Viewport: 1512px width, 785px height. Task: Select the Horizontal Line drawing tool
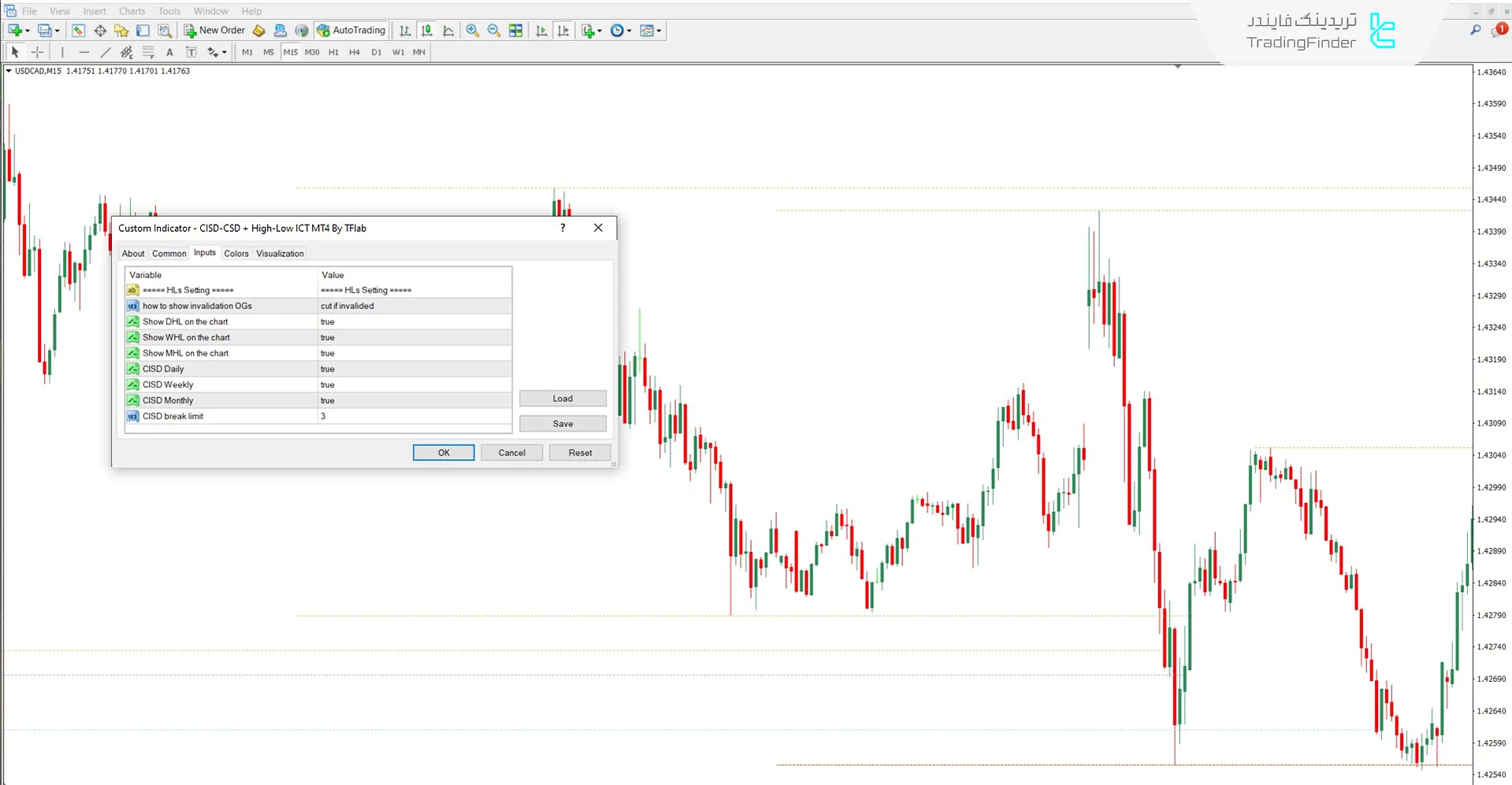[84, 51]
